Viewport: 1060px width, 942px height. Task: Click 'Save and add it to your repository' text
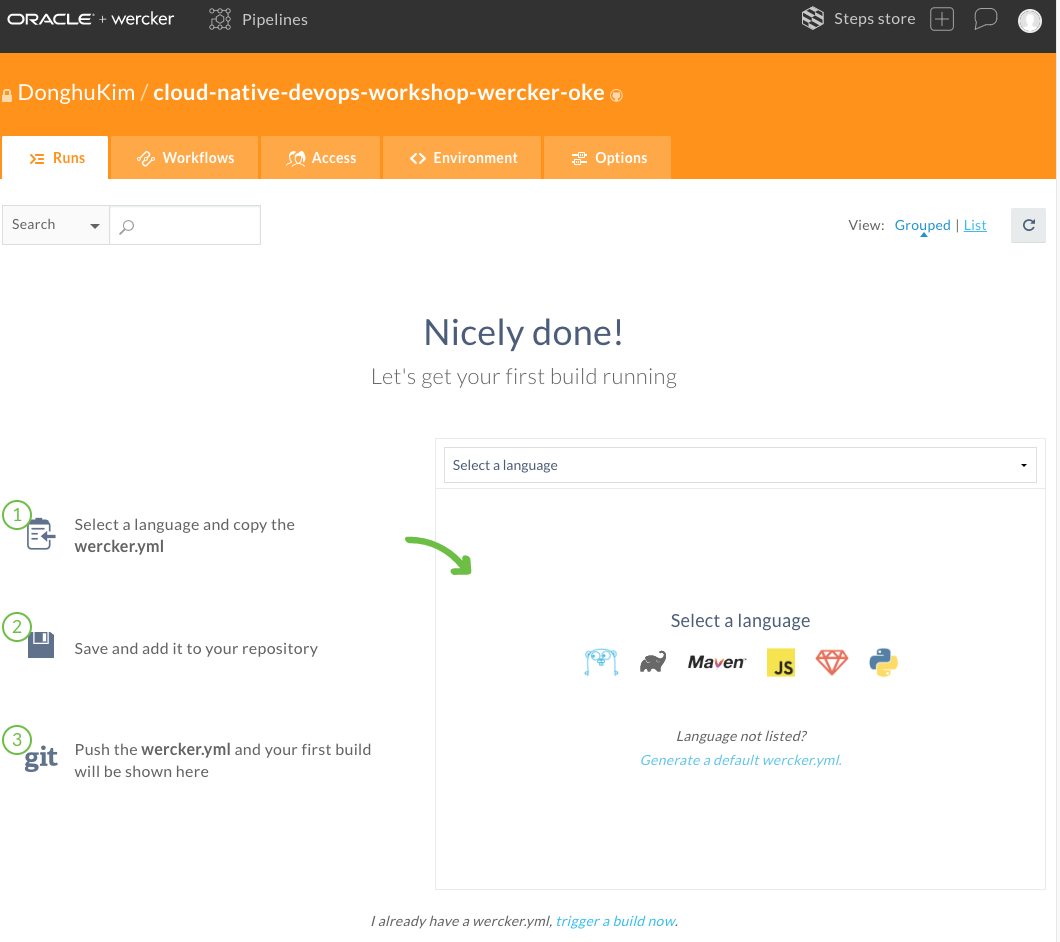(x=196, y=649)
